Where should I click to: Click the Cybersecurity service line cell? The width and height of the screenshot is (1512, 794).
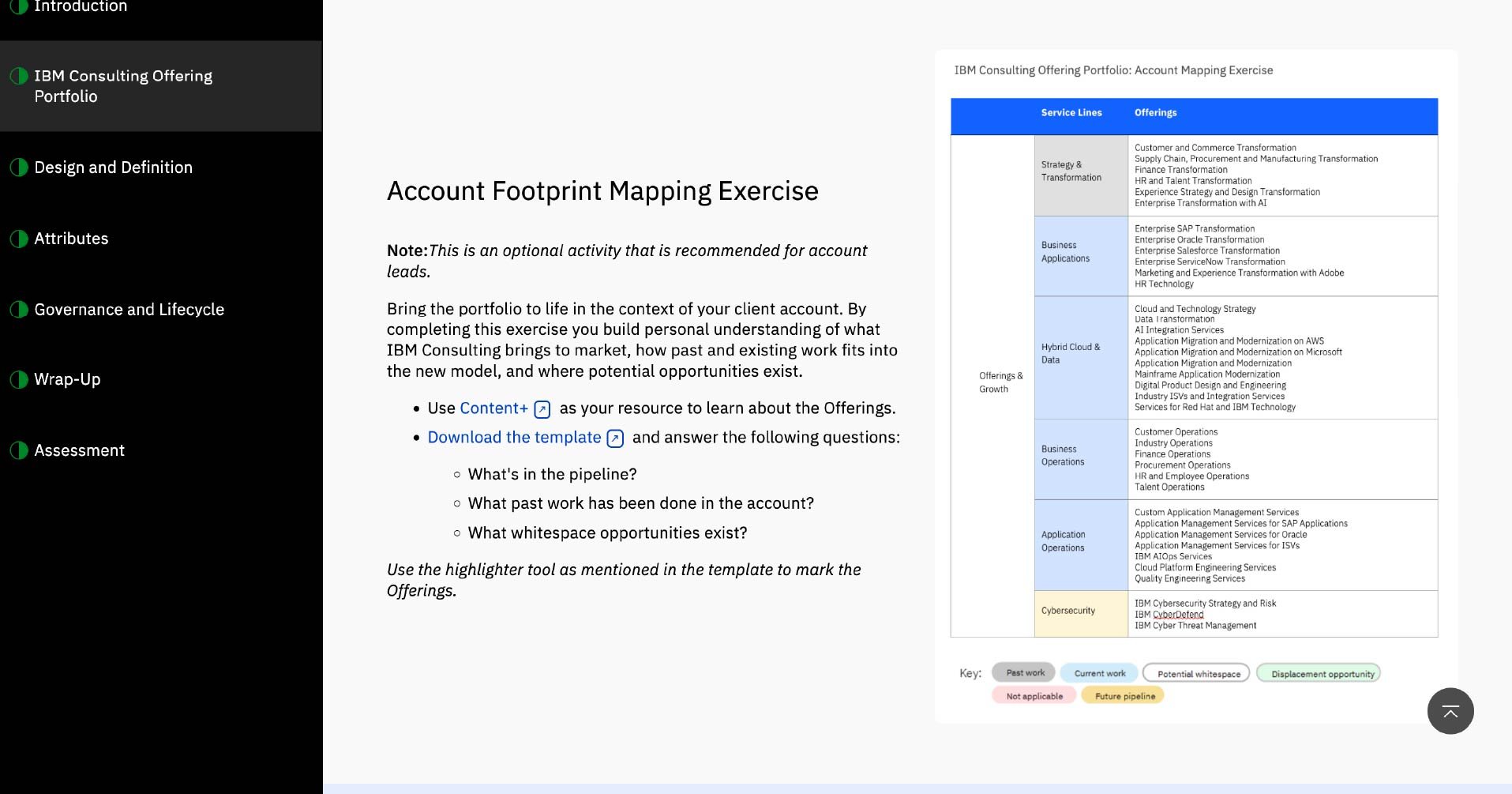coord(1081,614)
